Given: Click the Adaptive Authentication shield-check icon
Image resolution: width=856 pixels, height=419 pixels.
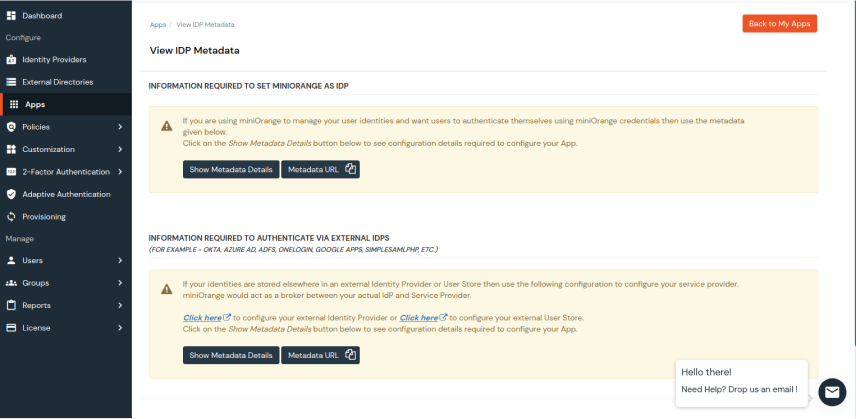Looking at the screenshot, I should point(11,194).
